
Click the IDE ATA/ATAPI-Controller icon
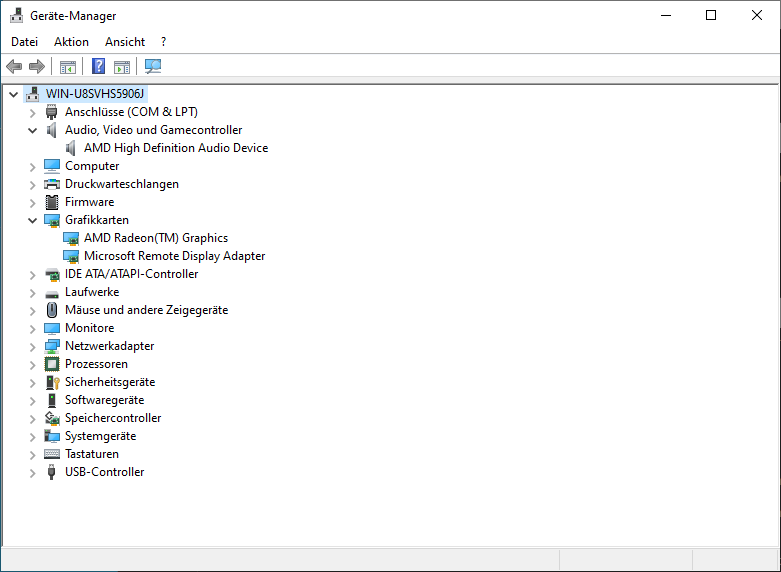(52, 274)
